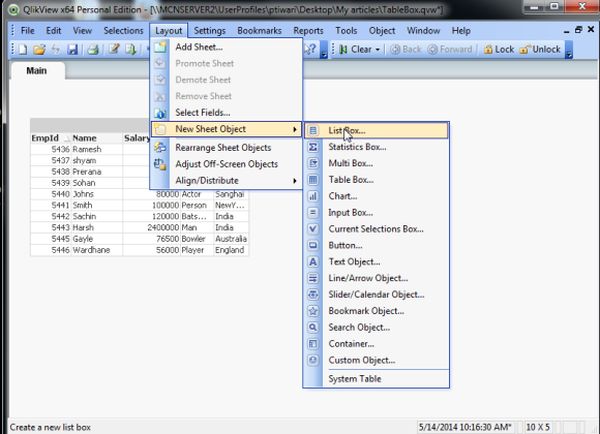Click the Unlock selections button
Viewport: 600px width, 434px height.
[540, 49]
